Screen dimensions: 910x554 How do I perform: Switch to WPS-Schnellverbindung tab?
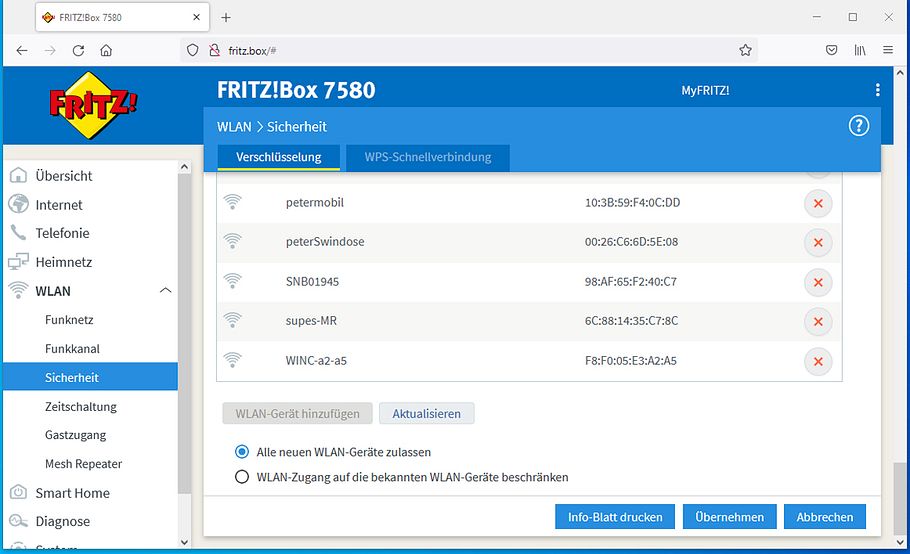click(x=427, y=157)
